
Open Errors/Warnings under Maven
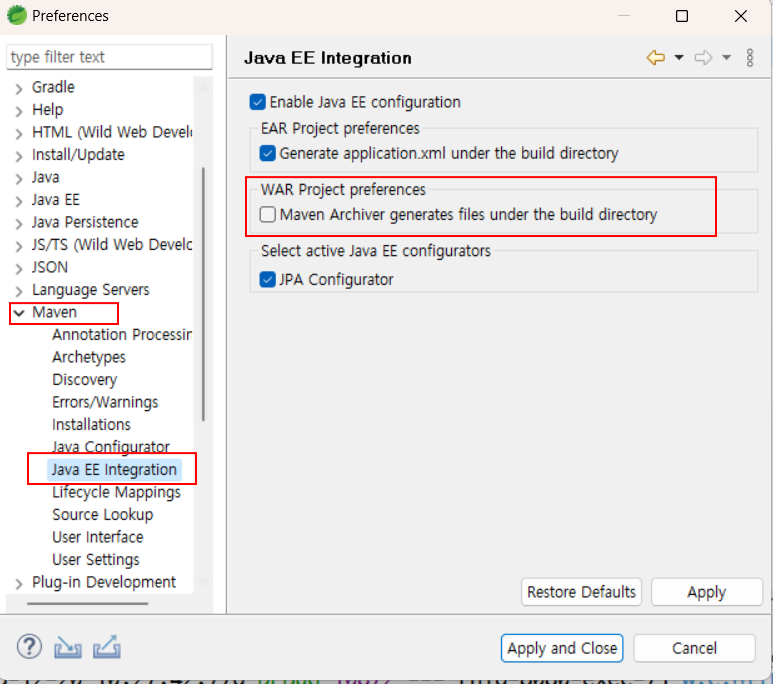pyautogui.click(x=105, y=402)
